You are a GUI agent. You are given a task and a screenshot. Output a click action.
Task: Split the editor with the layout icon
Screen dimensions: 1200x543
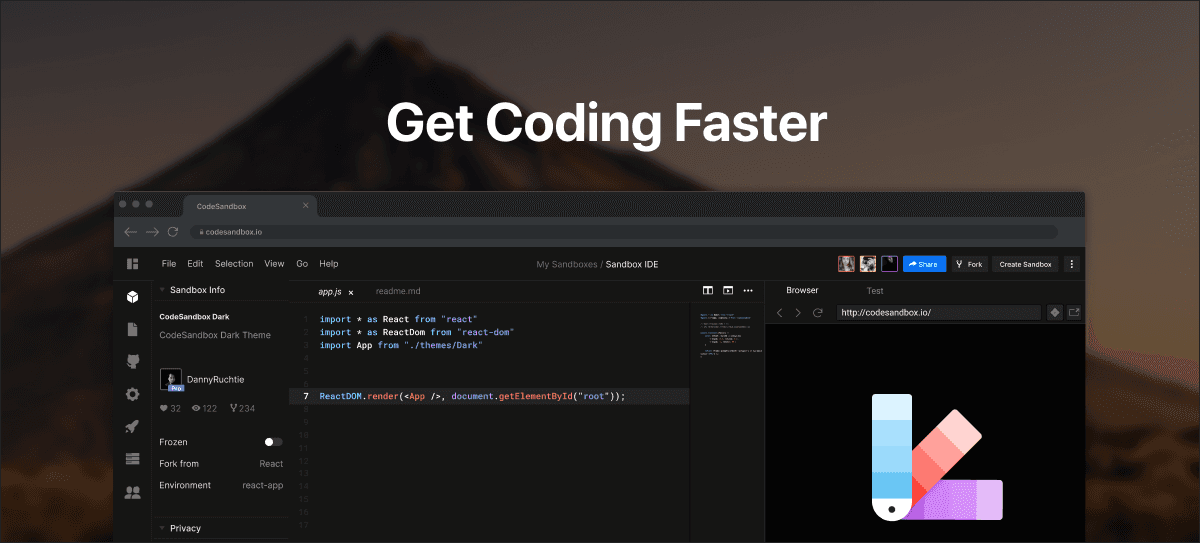pos(708,291)
